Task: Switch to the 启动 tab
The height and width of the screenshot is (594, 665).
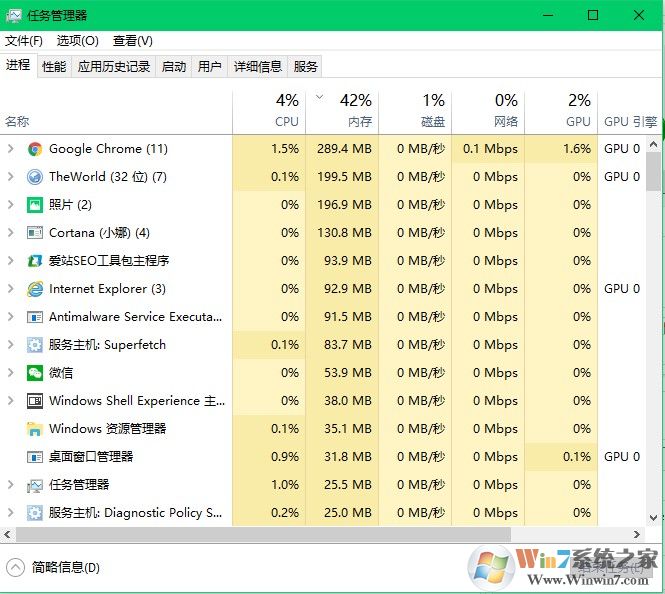Action: click(x=174, y=67)
